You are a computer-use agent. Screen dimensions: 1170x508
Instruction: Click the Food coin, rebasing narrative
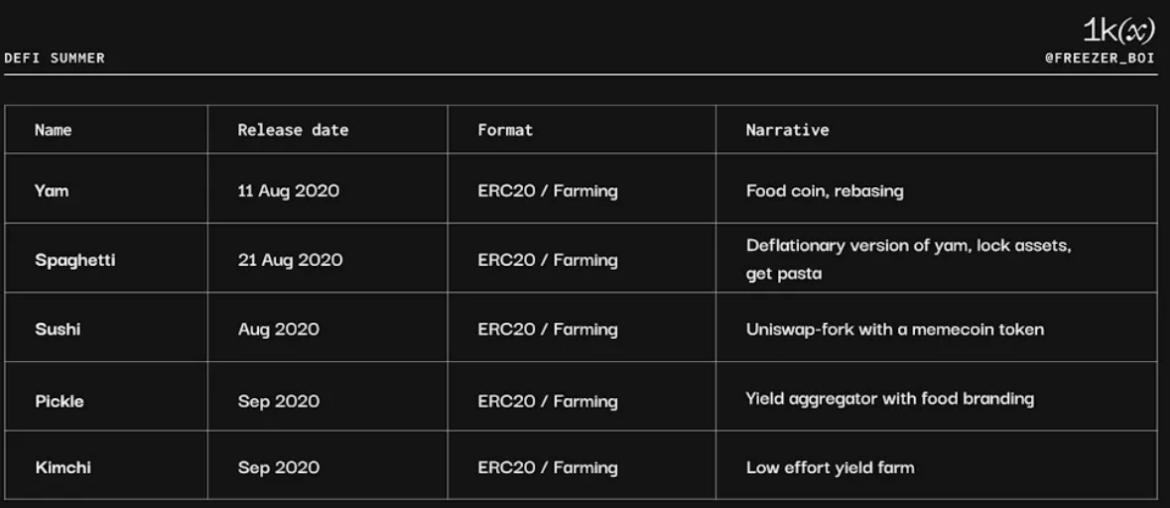pos(825,191)
